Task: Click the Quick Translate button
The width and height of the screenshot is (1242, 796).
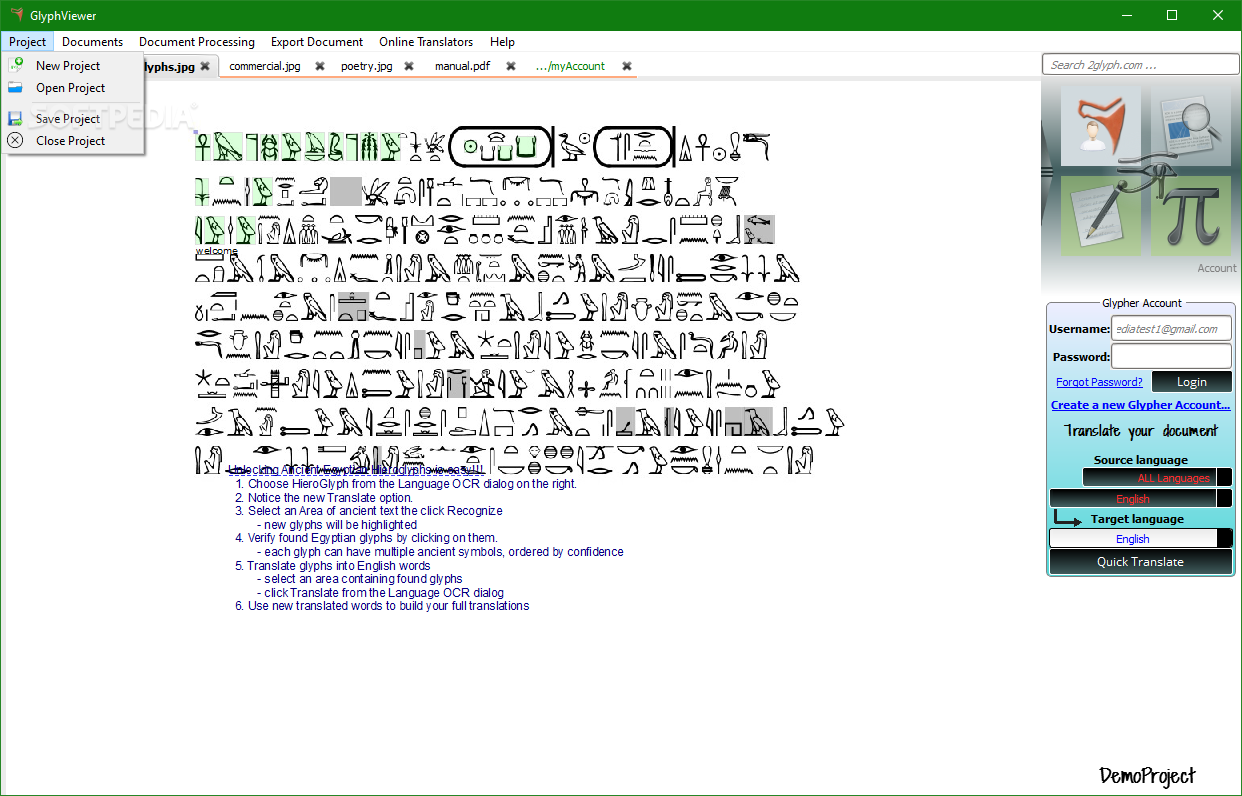Action: 1140,561
